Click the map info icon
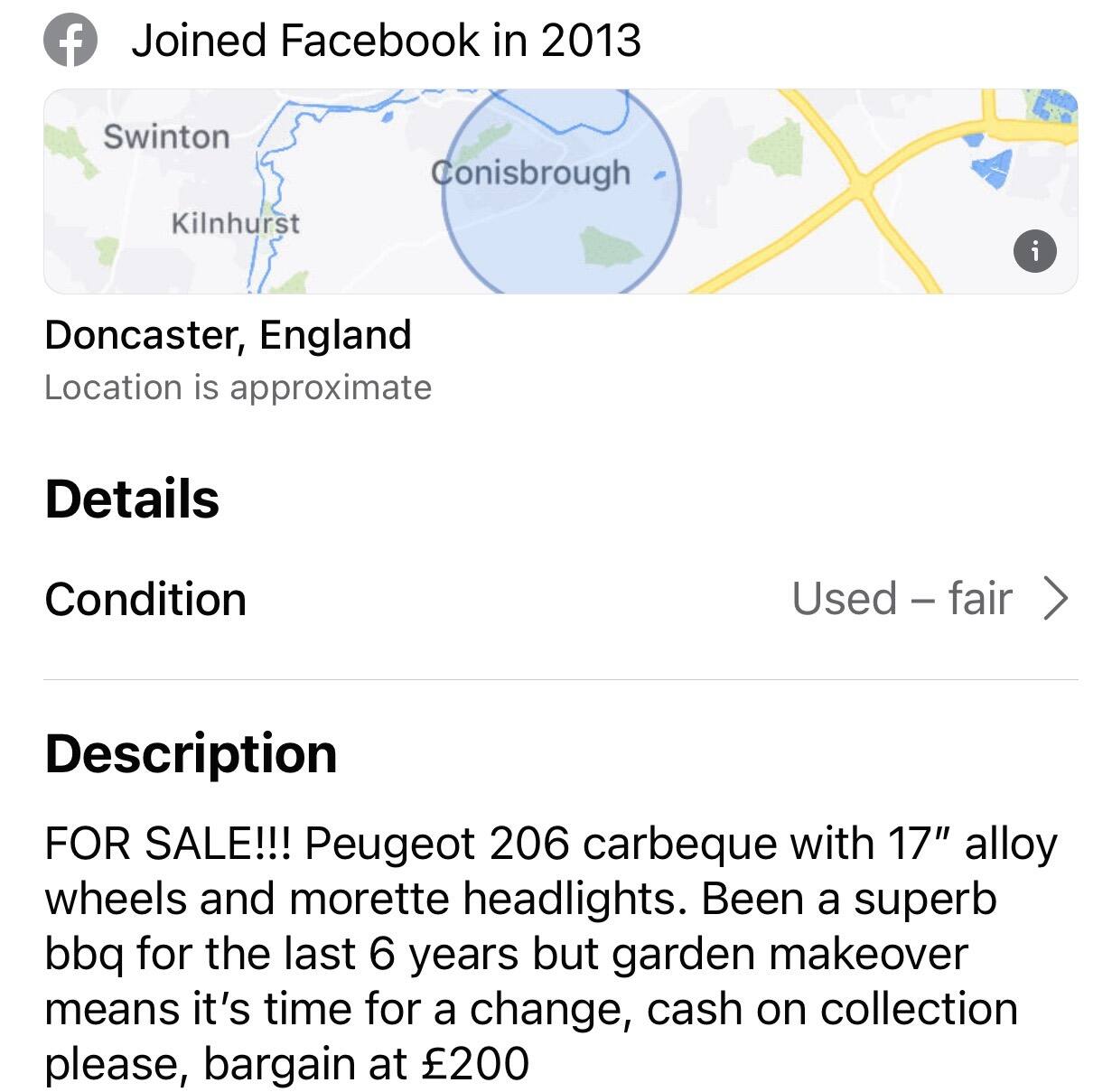1112x1092 pixels. (x=1035, y=251)
